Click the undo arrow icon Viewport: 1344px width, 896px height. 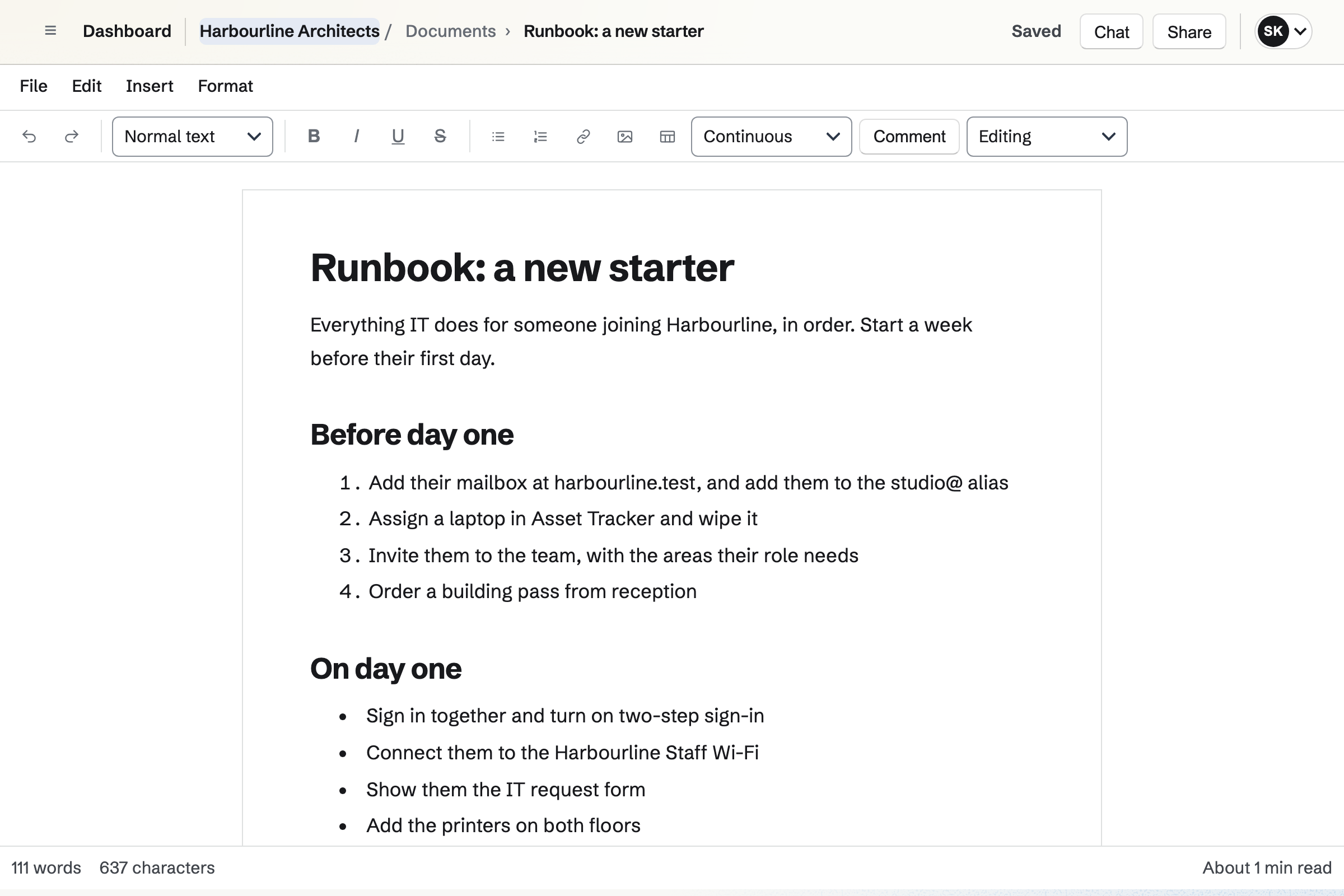coord(29,137)
